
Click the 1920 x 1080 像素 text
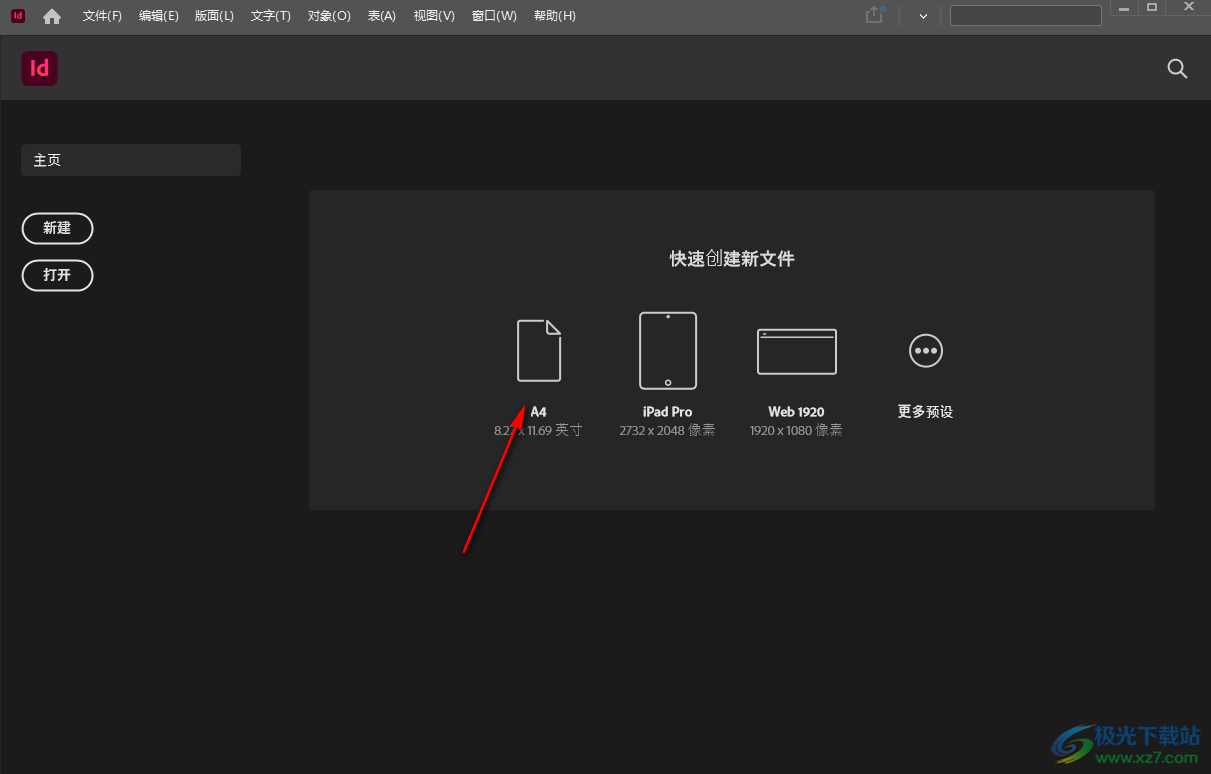coord(796,430)
